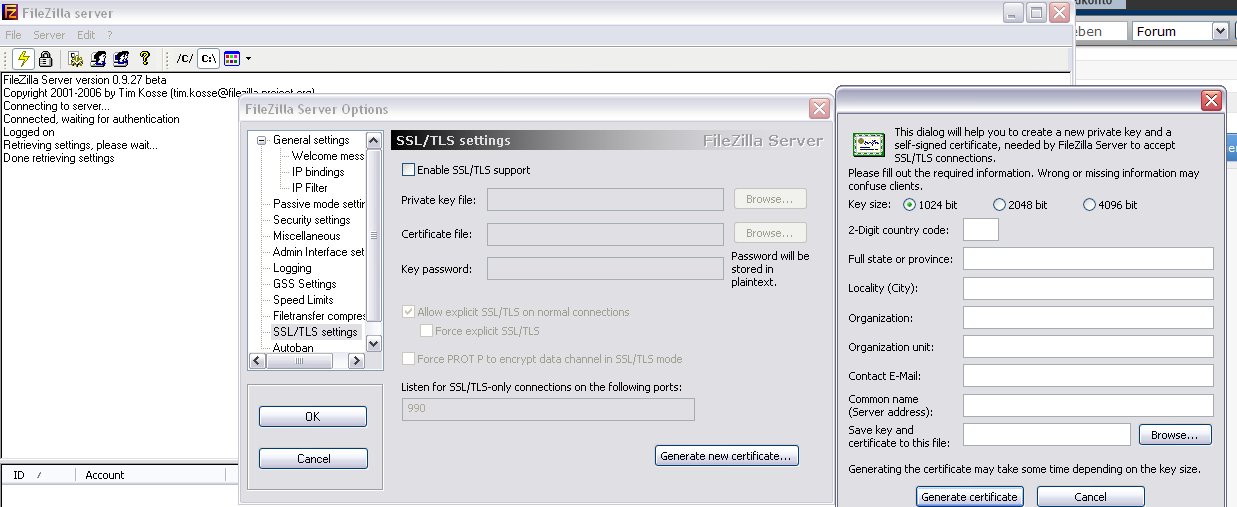Open the File menu

coord(13,35)
